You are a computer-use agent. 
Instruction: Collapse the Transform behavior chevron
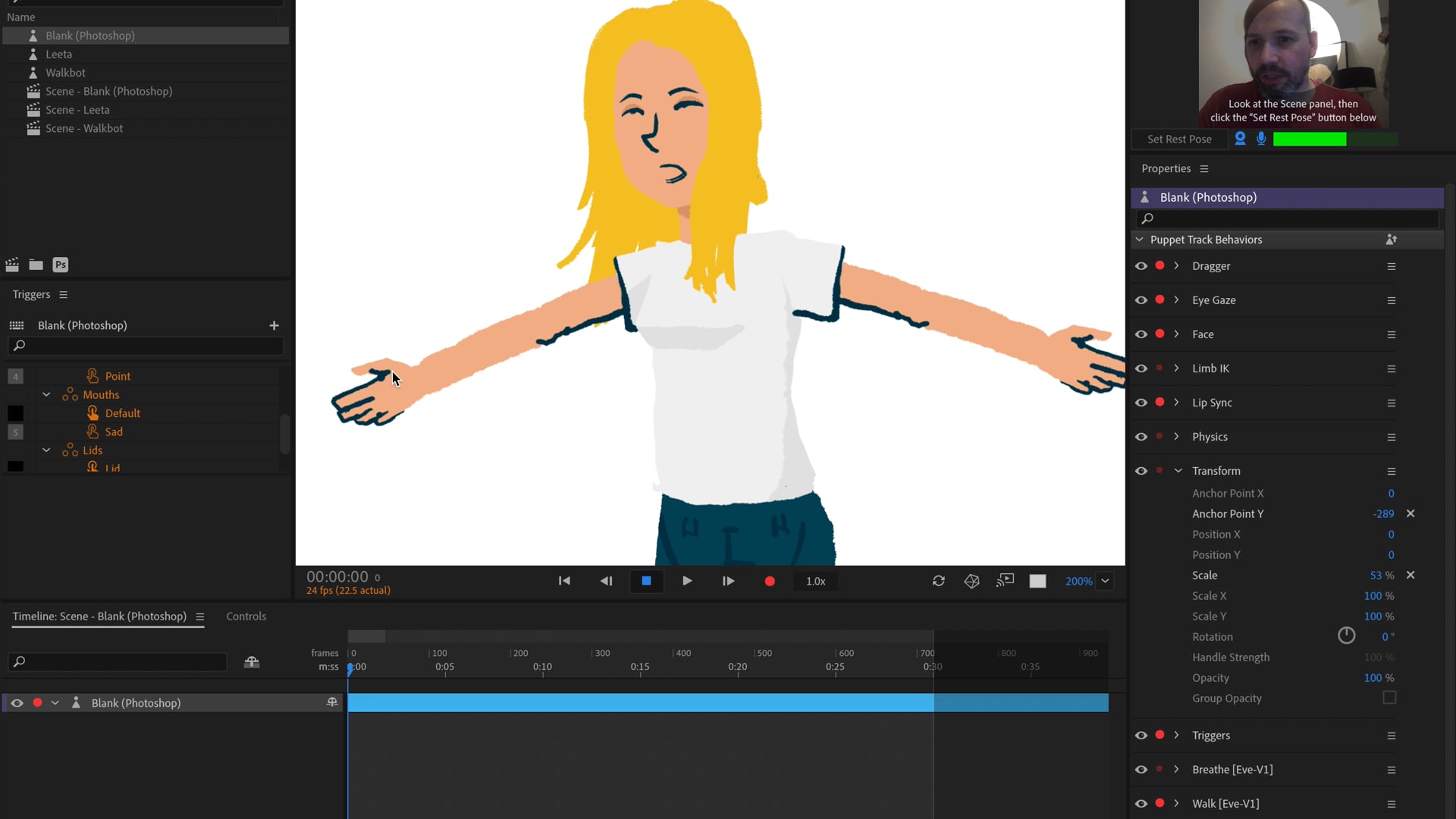(1178, 470)
